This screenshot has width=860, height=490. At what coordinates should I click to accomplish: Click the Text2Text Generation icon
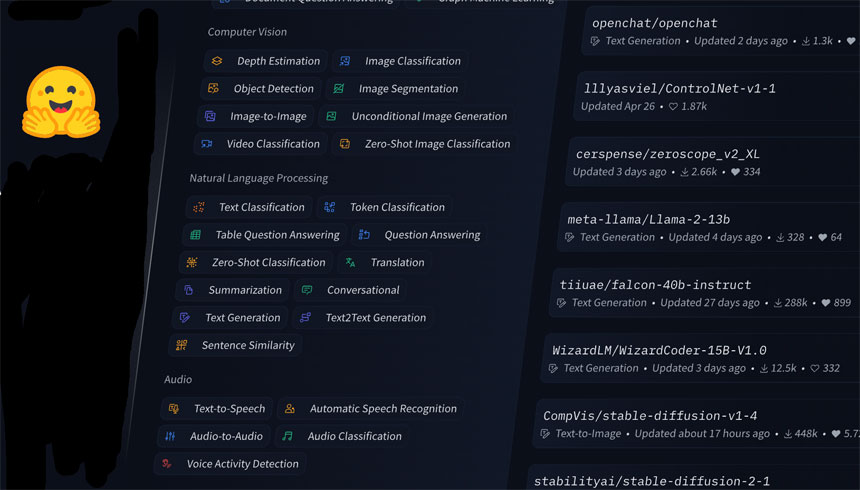click(x=305, y=318)
